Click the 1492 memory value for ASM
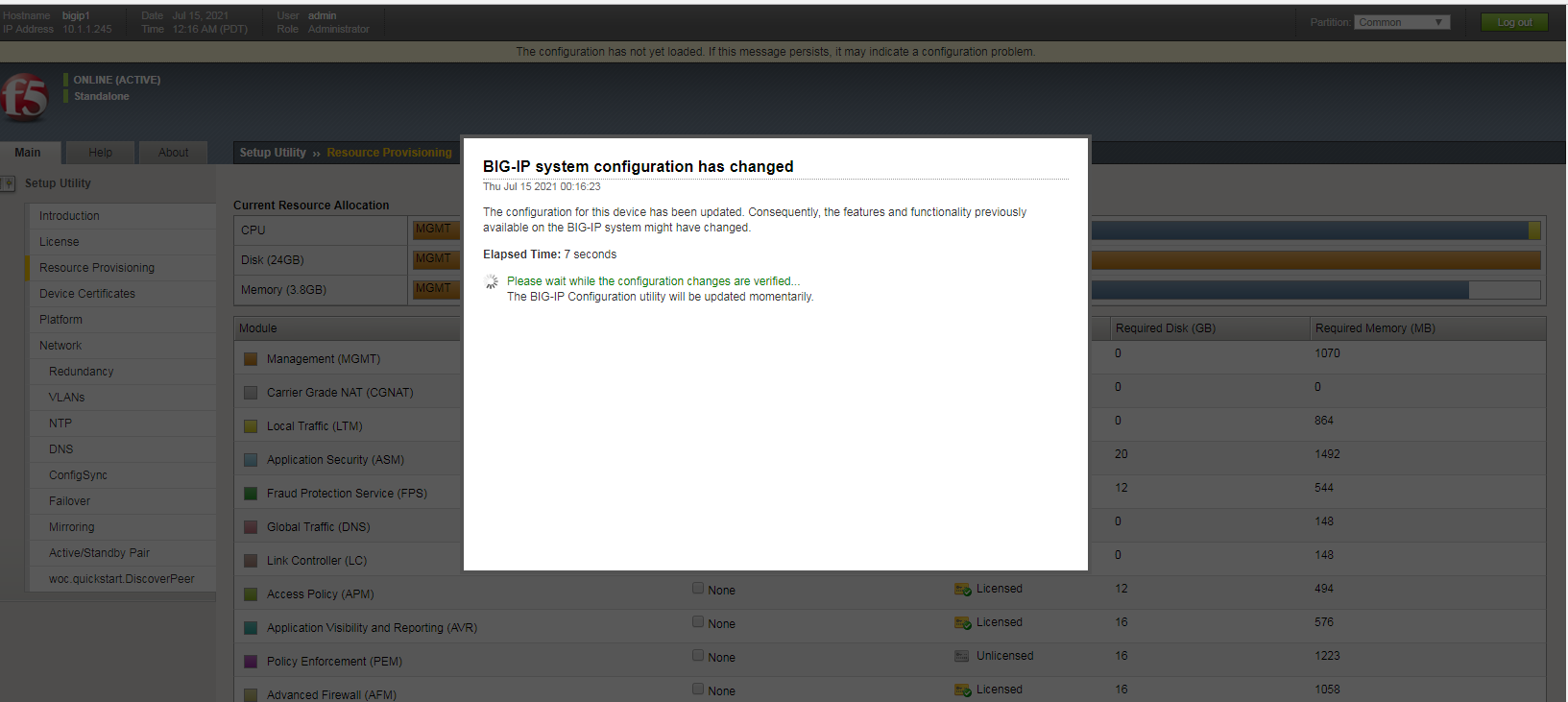1568x702 pixels. coord(1327,454)
